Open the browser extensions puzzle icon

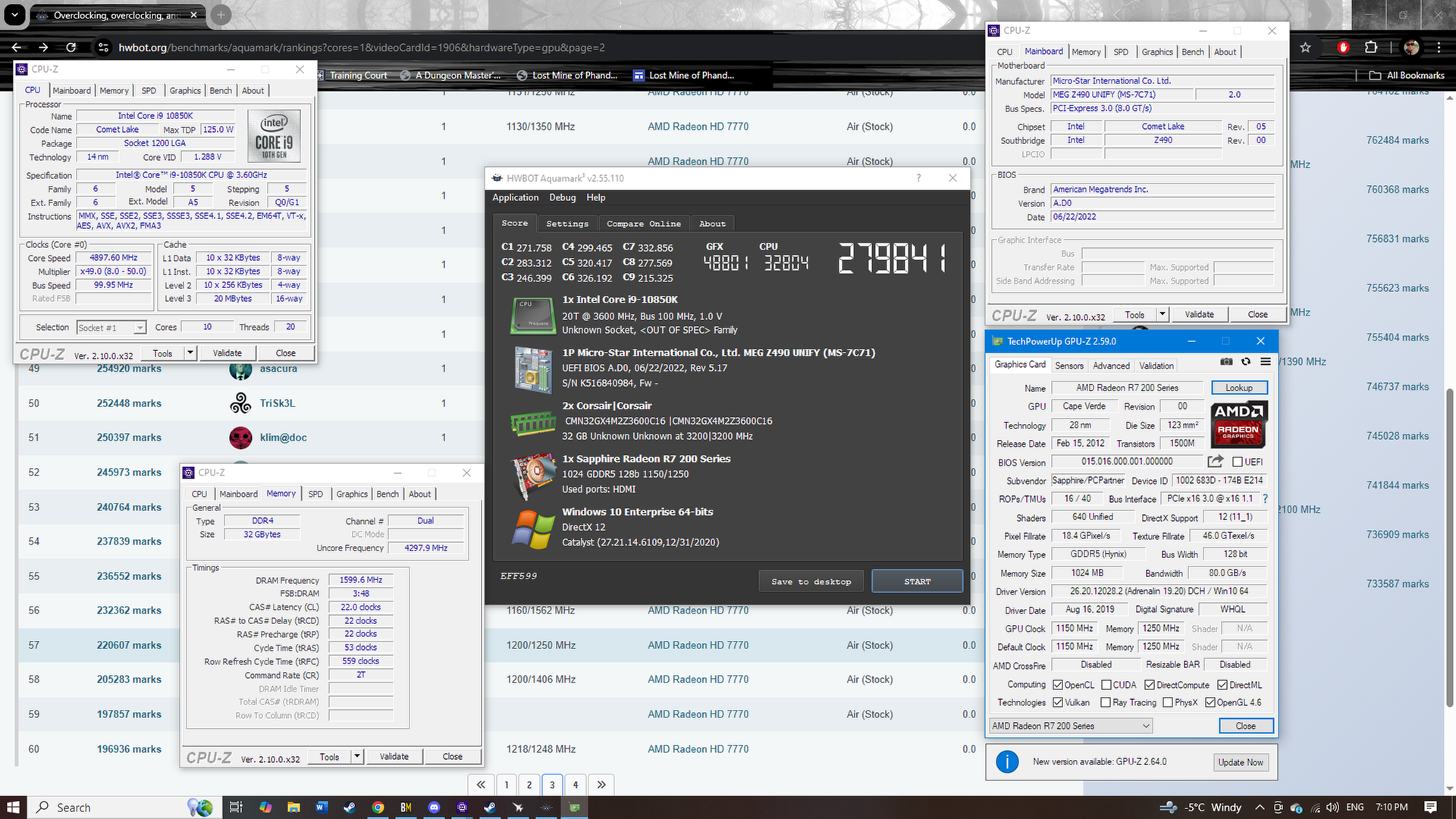[x=1370, y=47]
